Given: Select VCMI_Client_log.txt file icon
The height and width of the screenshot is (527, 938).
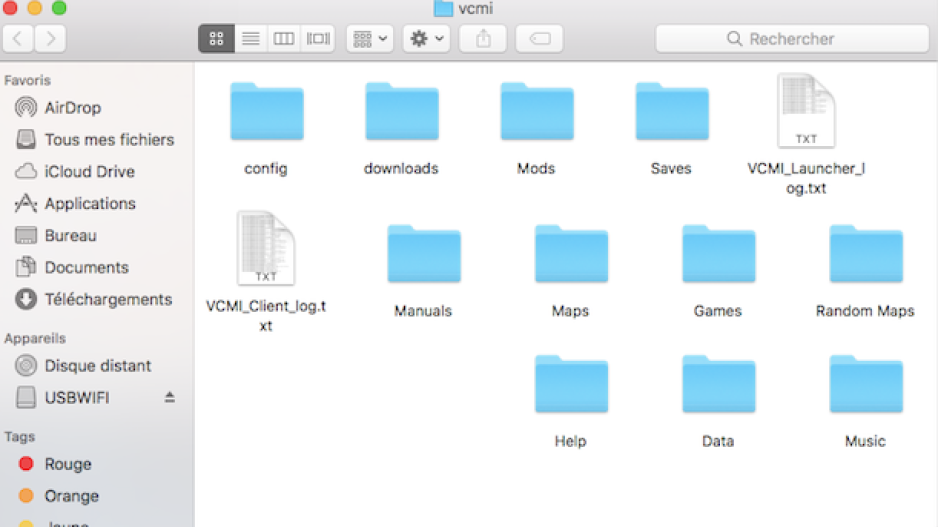Looking at the screenshot, I should pos(266,248).
